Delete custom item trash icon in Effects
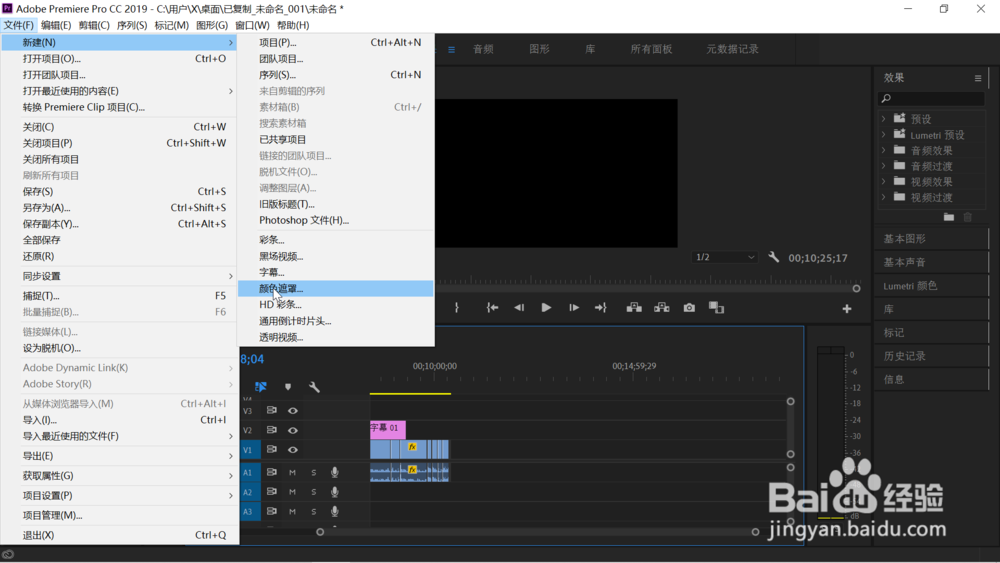 (x=967, y=217)
